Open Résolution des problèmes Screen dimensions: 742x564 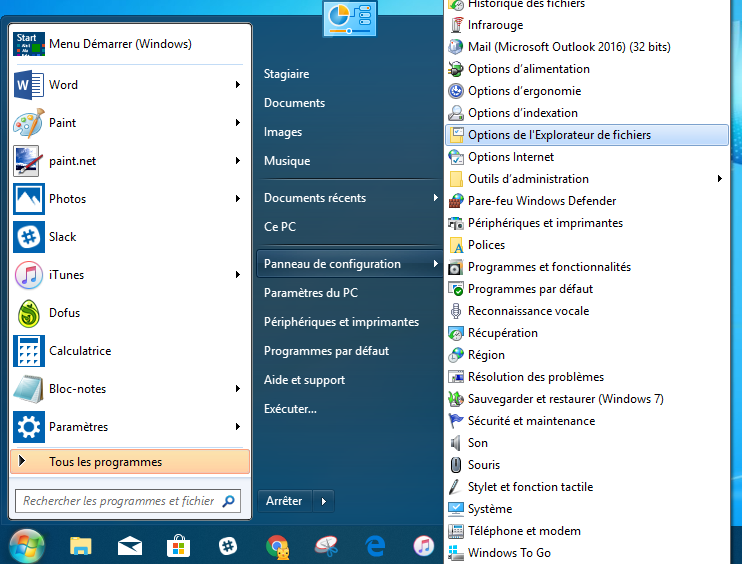tap(587, 377)
